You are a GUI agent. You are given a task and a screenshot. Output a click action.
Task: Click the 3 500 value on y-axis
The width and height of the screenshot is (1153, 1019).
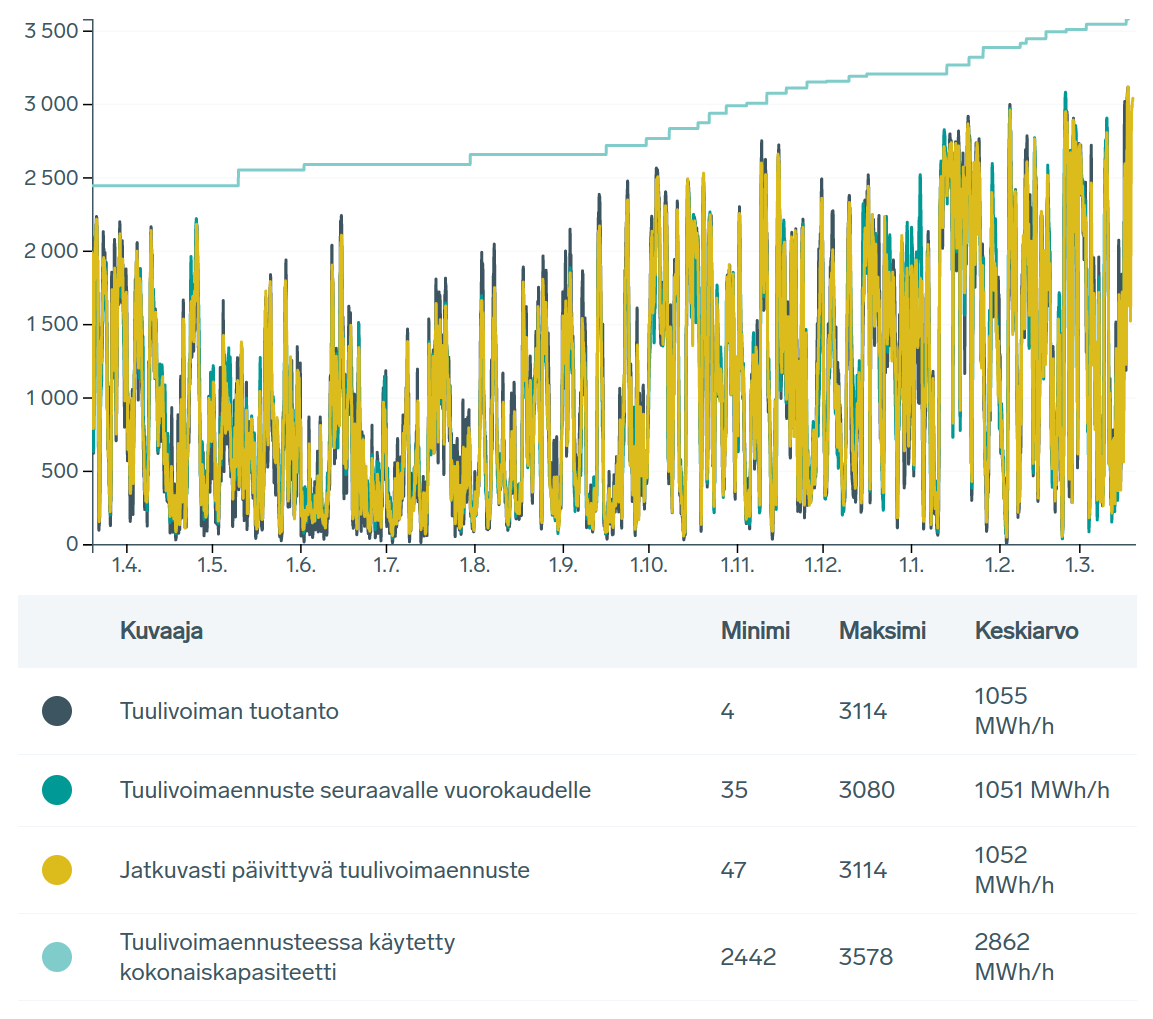point(51,30)
